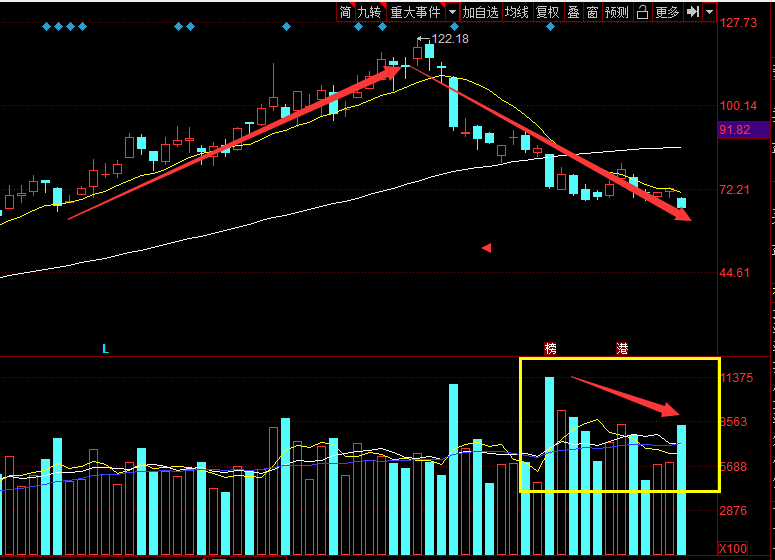775x560 pixels.
Task: Click 加自选 to add to watchlist
Action: [480, 12]
